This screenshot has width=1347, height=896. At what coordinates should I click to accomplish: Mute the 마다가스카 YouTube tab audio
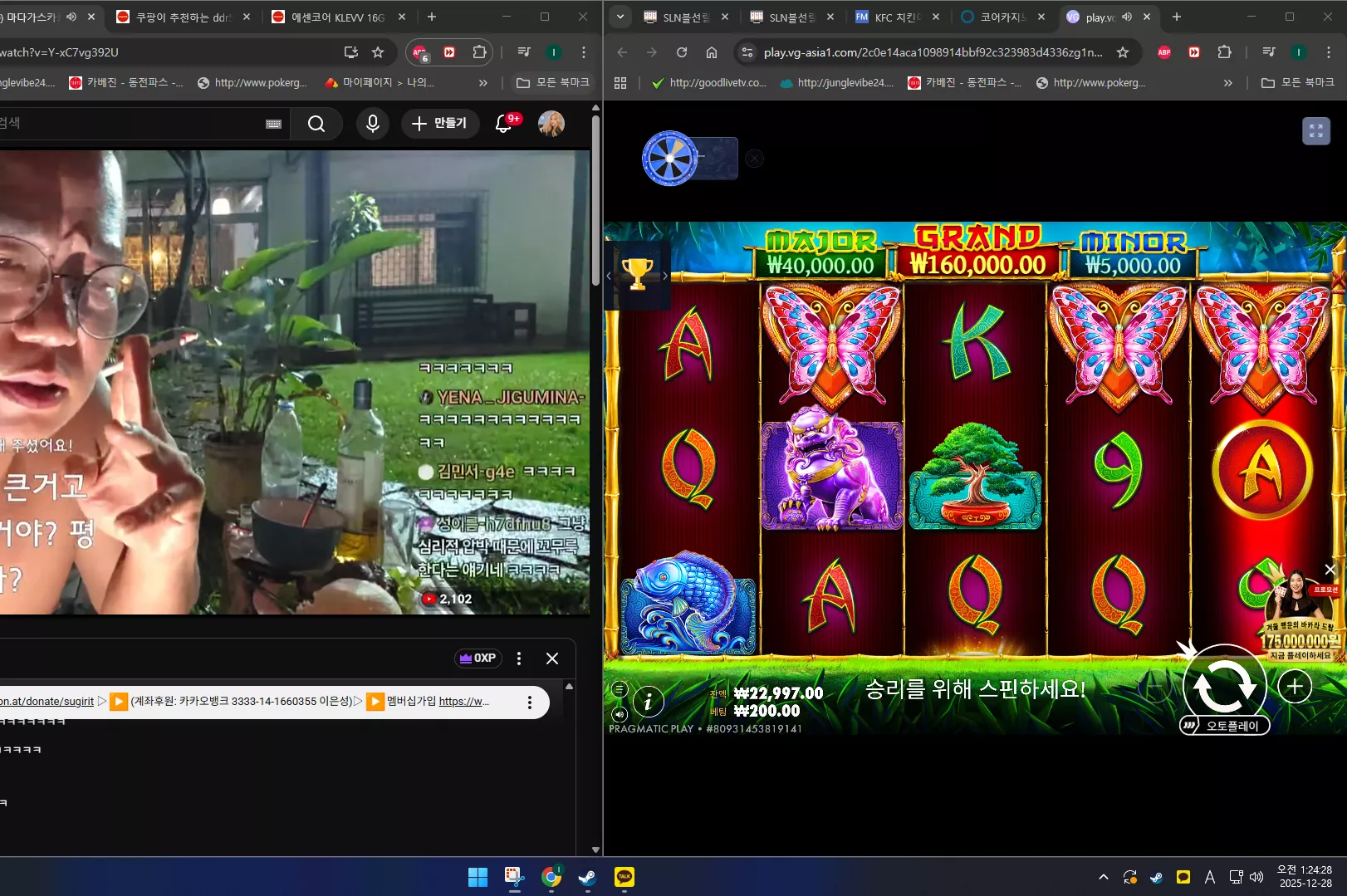pyautogui.click(x=72, y=17)
